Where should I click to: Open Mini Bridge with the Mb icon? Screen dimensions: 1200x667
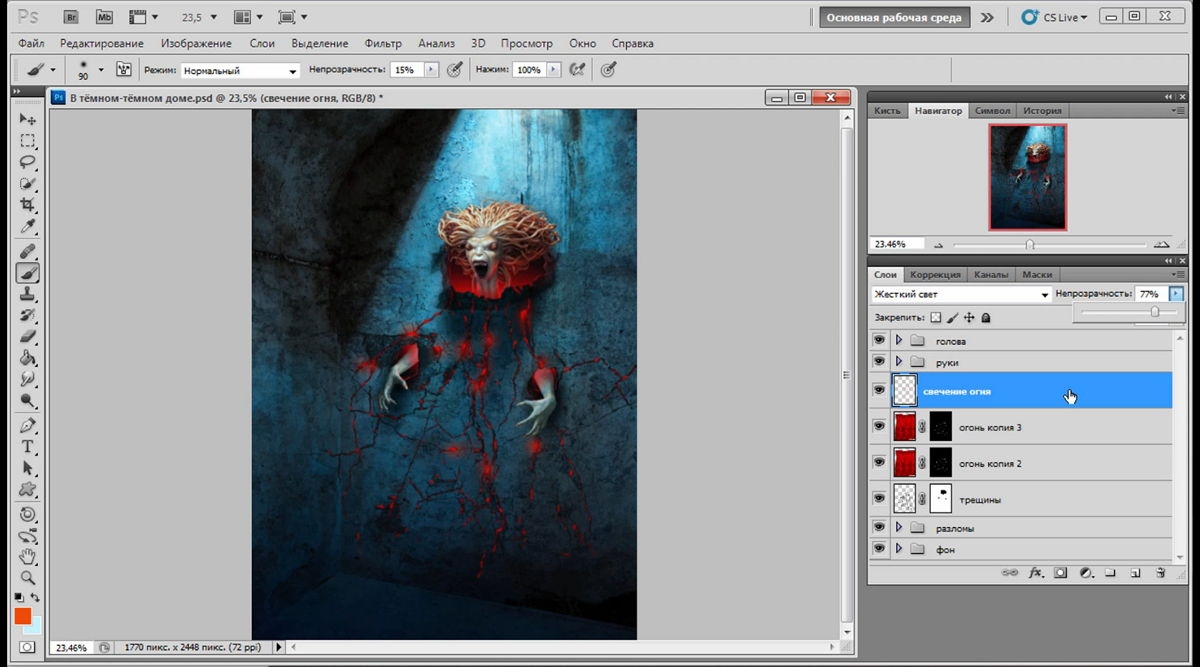(x=104, y=17)
